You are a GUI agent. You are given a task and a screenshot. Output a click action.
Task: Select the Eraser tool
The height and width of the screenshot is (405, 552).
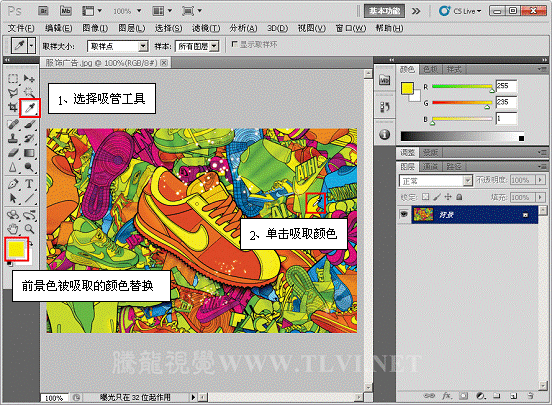13,153
